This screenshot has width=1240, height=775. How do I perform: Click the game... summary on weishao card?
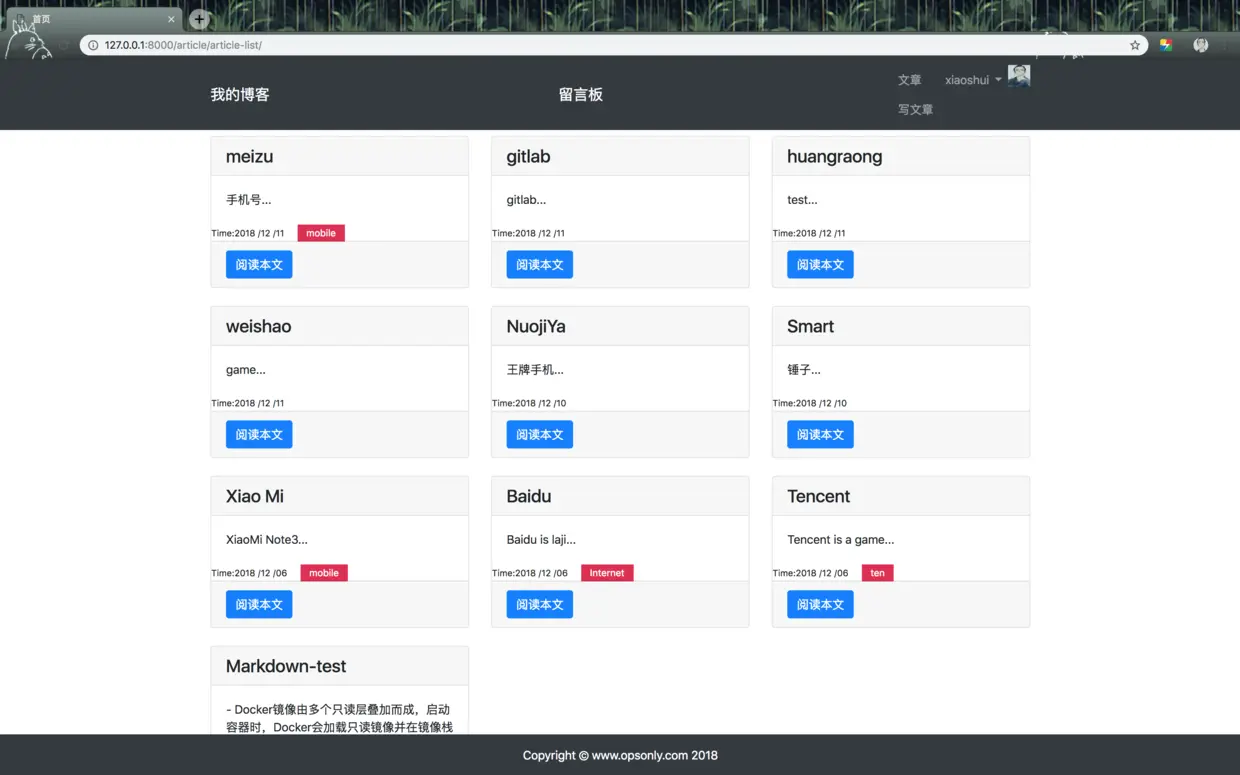246,370
